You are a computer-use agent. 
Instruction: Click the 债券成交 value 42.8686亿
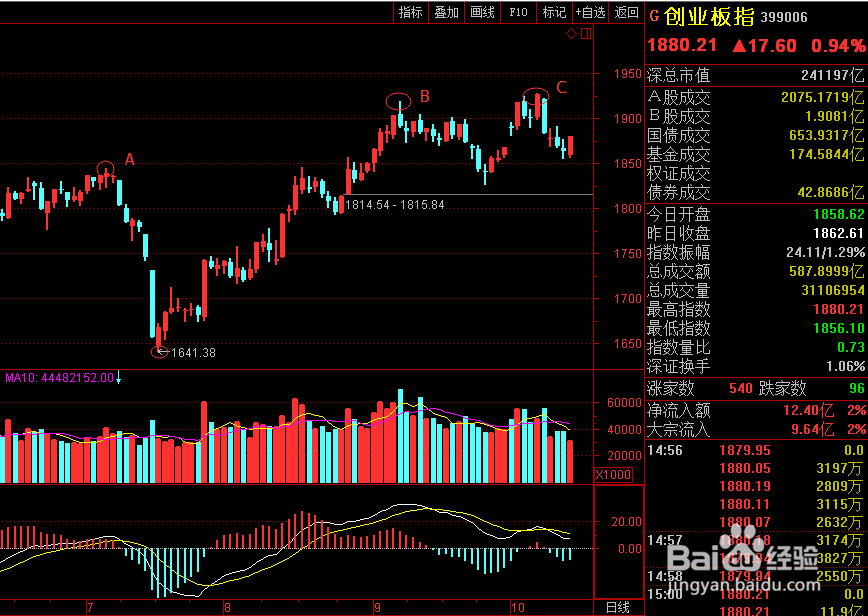pyautogui.click(x=830, y=192)
